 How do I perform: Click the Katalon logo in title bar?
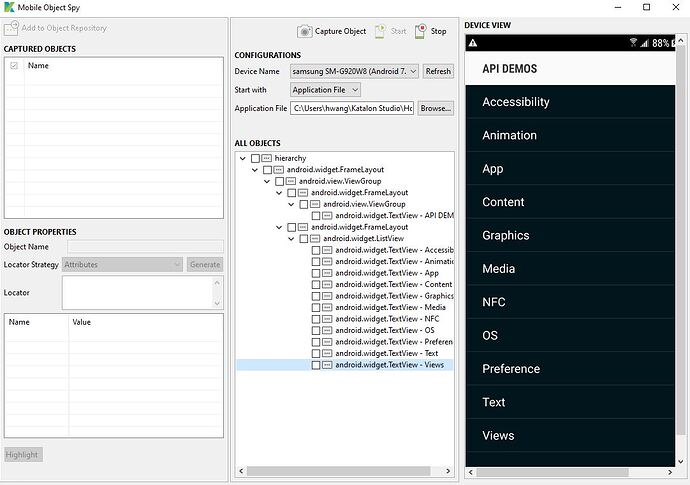(9, 7)
